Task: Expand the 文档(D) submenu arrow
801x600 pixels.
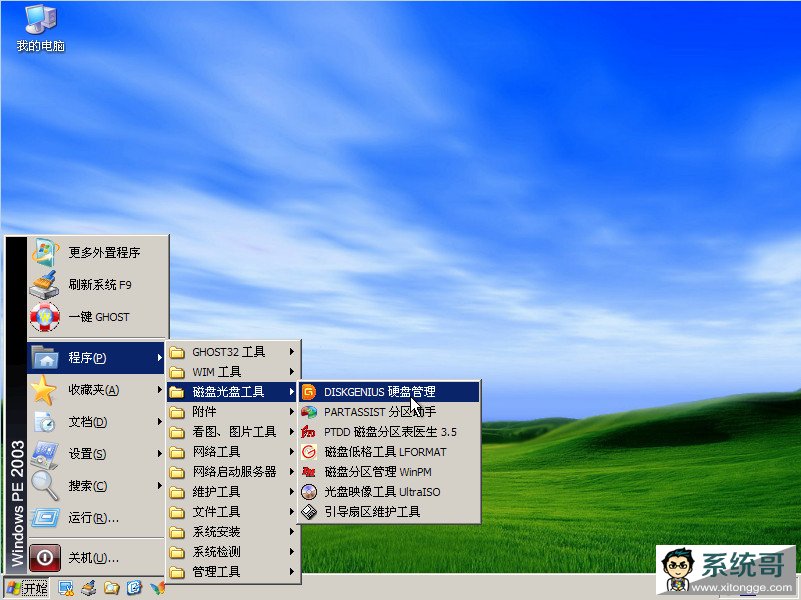Action: (x=159, y=422)
